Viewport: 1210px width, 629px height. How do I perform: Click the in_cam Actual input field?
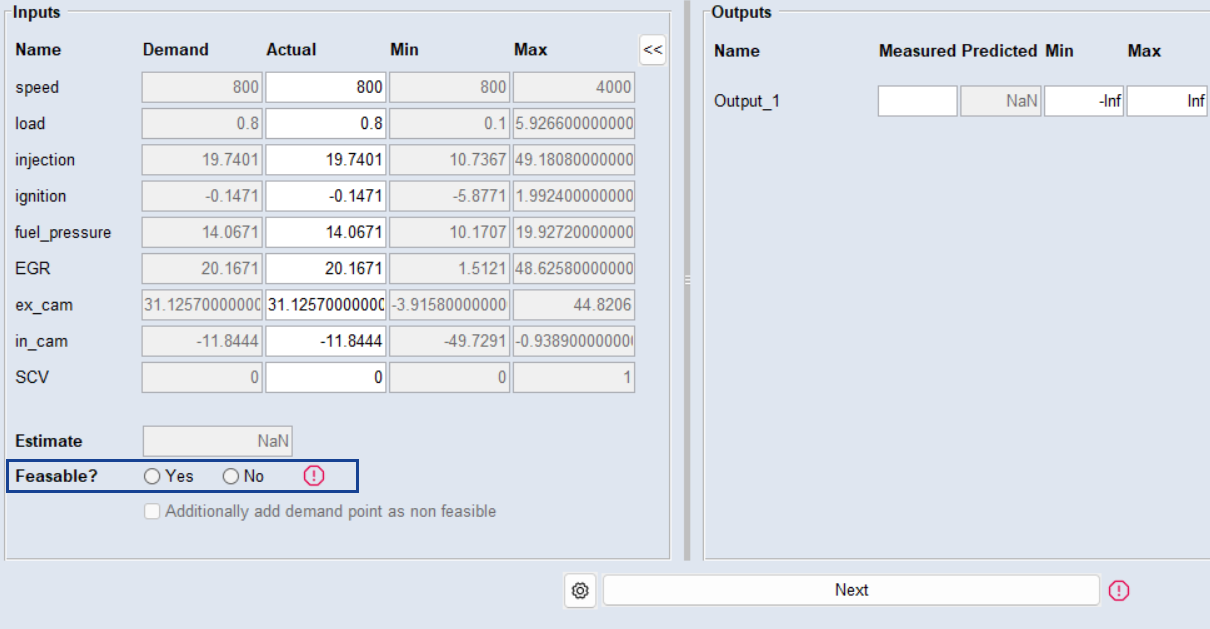point(326,341)
